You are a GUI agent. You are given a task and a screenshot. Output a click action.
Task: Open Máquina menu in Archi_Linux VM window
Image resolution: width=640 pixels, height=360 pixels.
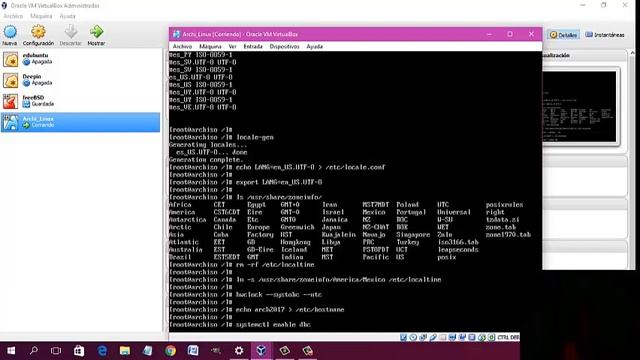210,47
